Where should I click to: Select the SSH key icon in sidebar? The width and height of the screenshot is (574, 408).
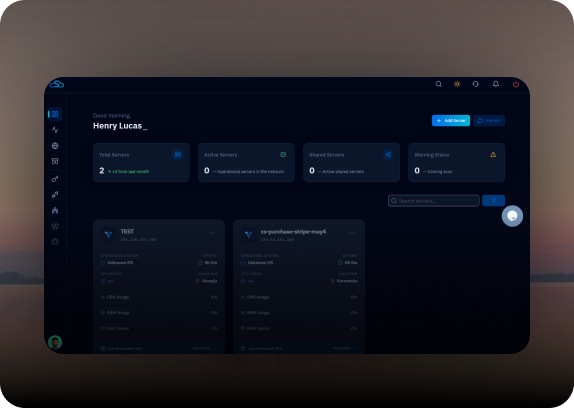pyautogui.click(x=55, y=179)
